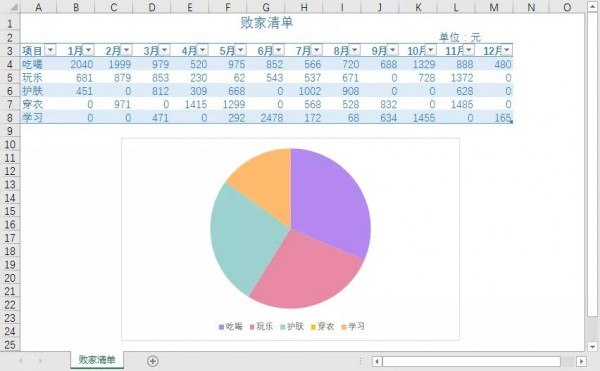Screen dimensions: 600x371
Task: Switch to the 败家清单 sheet tab
Action: point(97,360)
